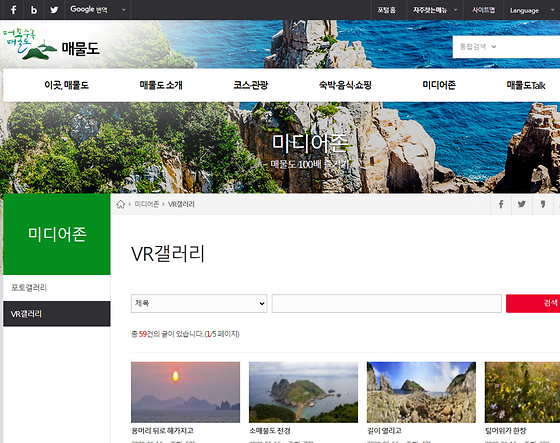
Task: Share page via Kakao Story icon
Action: click(543, 204)
